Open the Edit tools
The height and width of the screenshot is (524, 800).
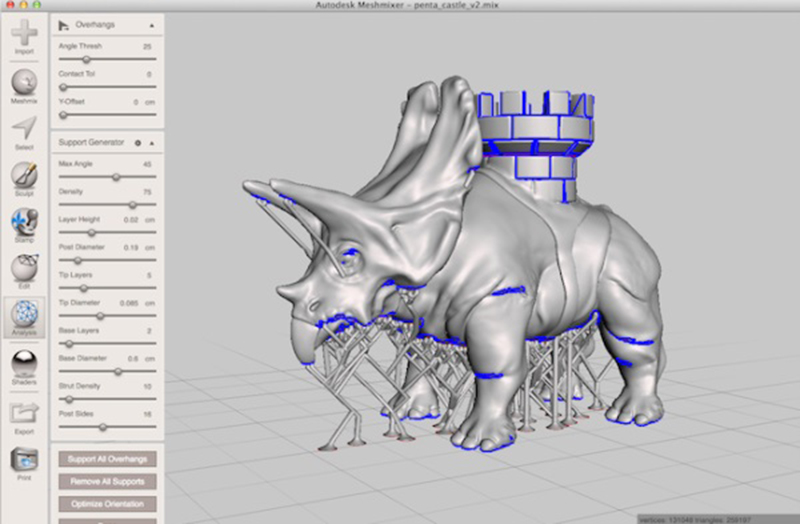coord(24,268)
